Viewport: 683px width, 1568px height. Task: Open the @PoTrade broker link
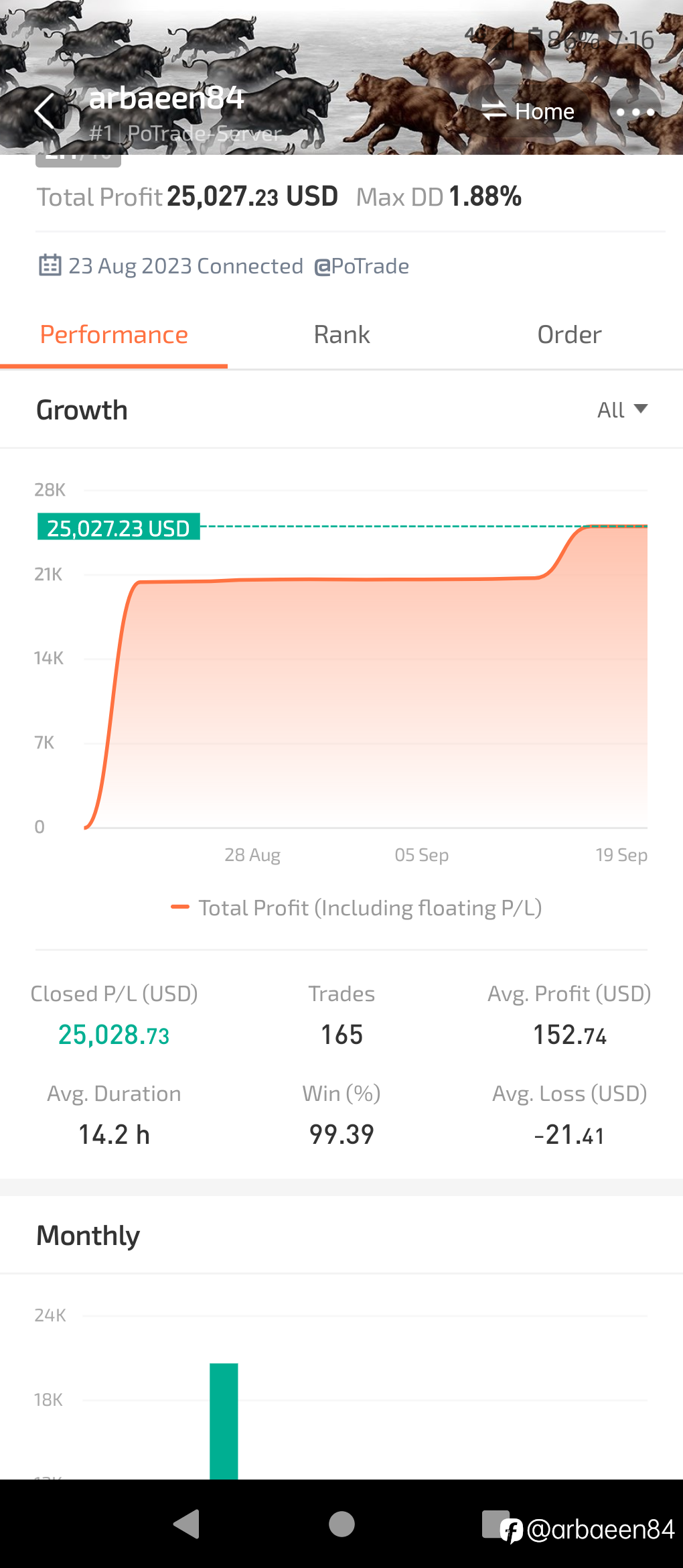pos(362,266)
